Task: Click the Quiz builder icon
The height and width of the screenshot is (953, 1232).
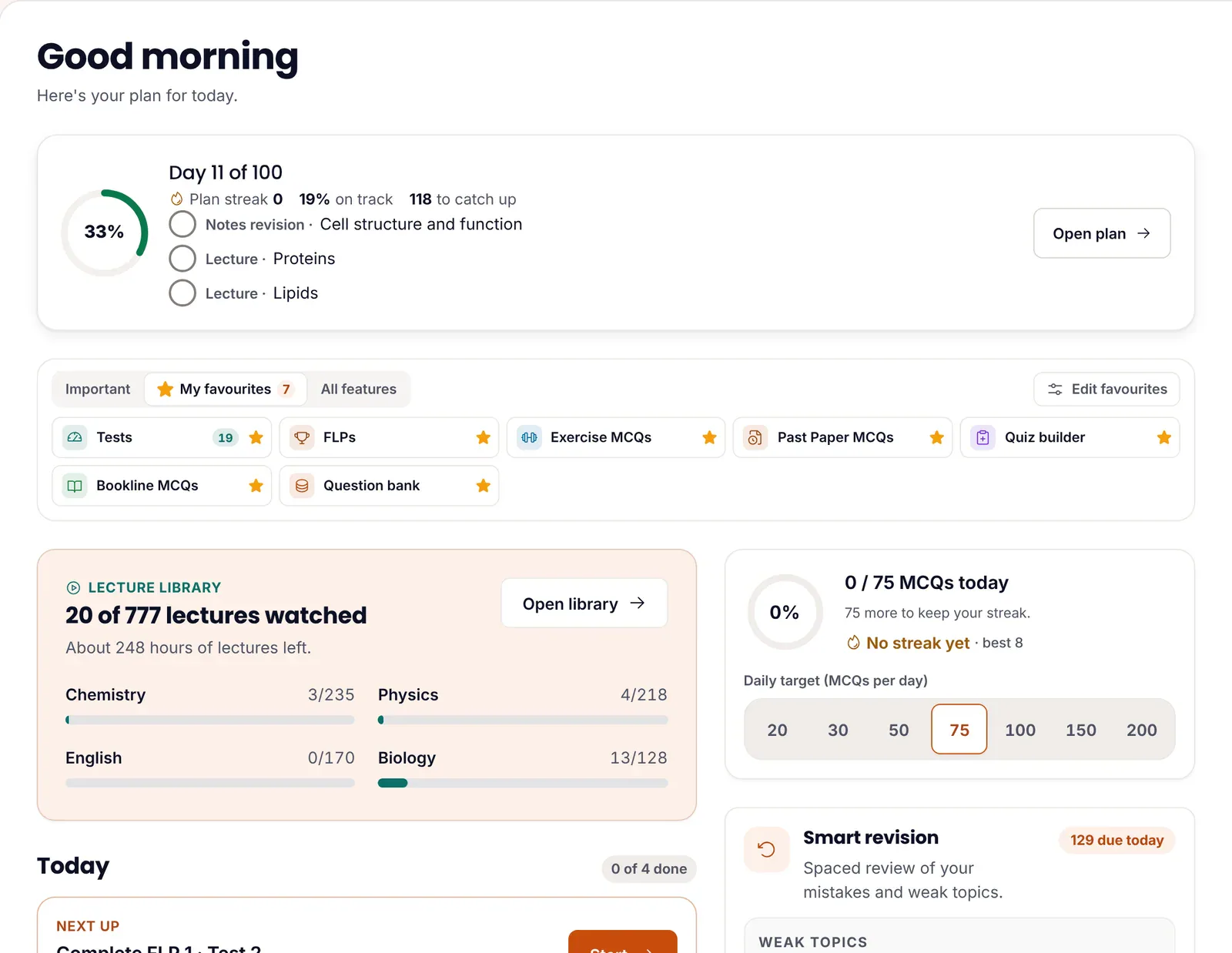Action: (983, 437)
